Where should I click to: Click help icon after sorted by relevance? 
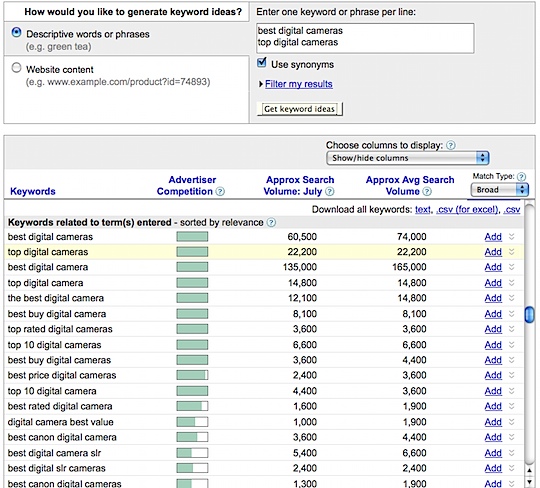pos(271,222)
